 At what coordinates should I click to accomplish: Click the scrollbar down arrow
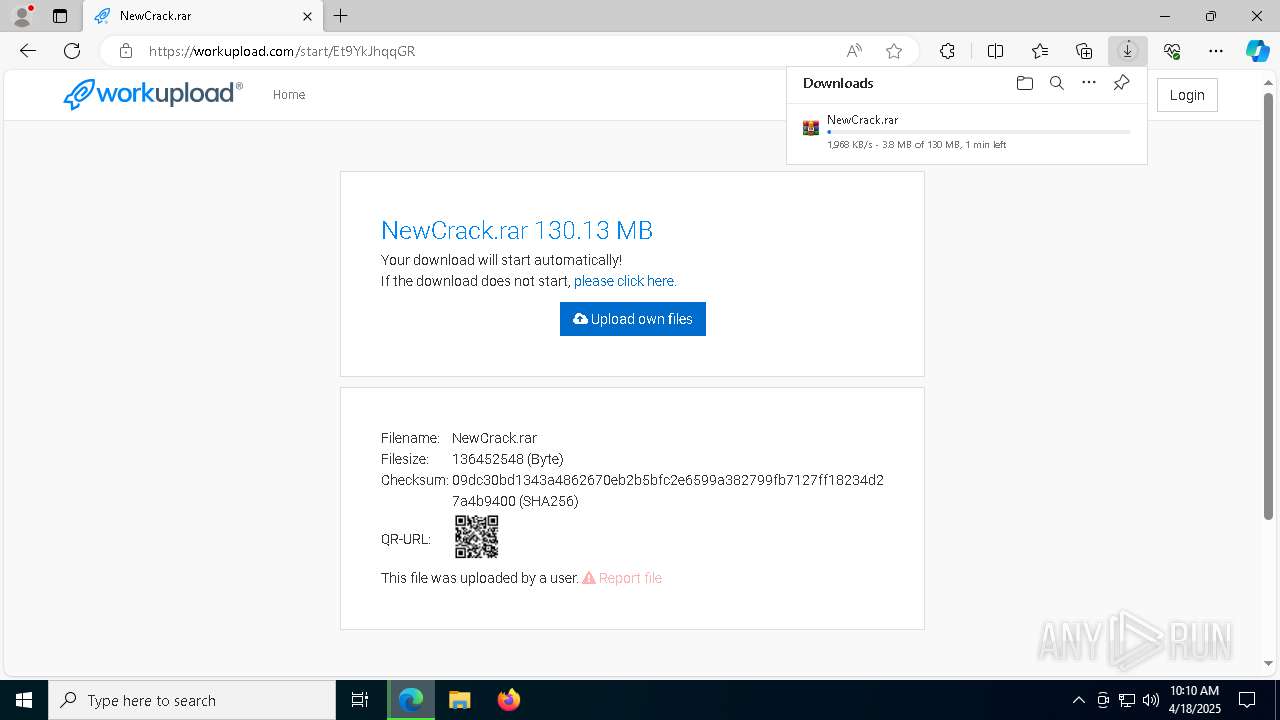coord(1269,663)
